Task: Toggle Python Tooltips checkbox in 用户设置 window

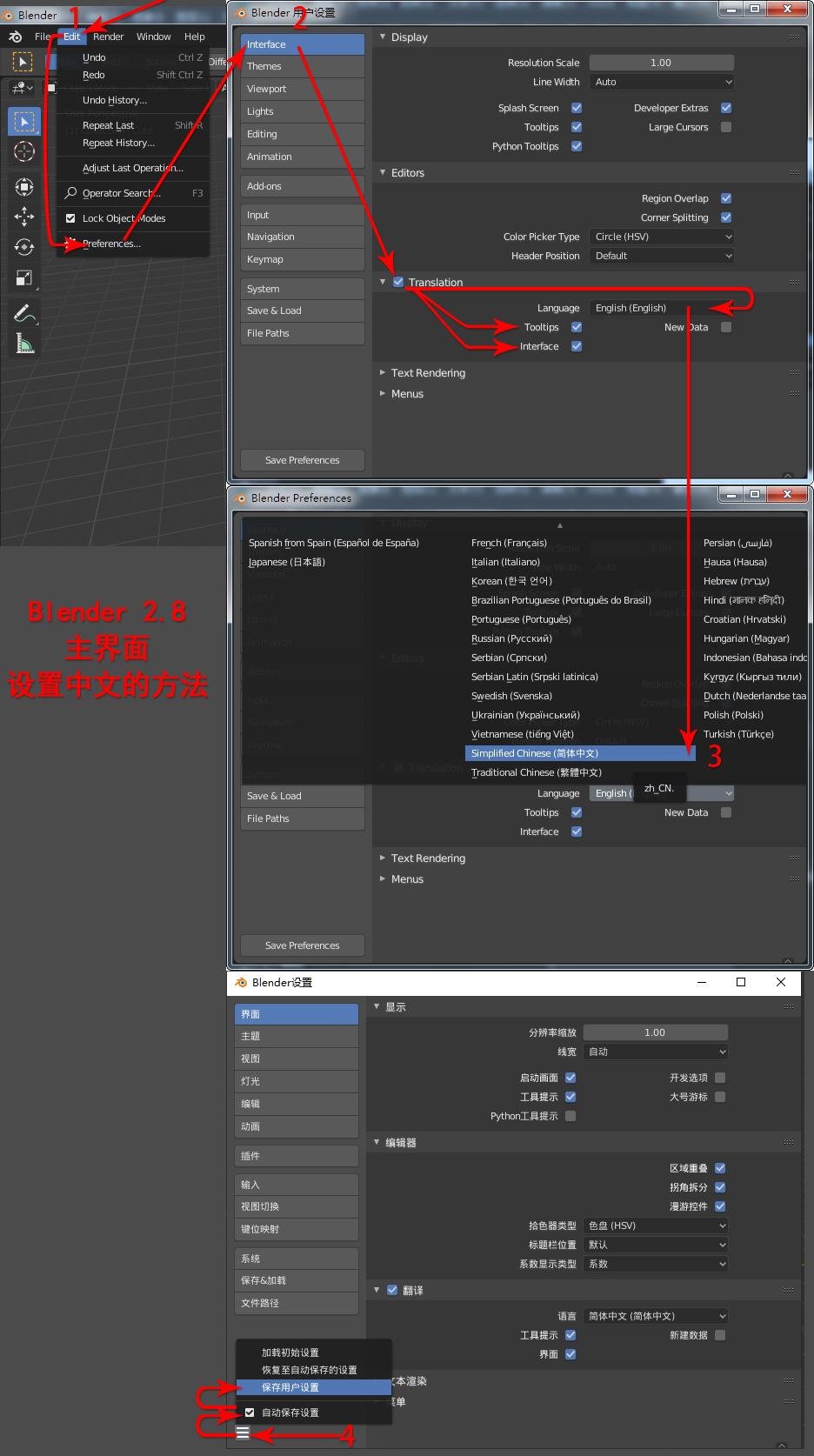Action: point(577,146)
